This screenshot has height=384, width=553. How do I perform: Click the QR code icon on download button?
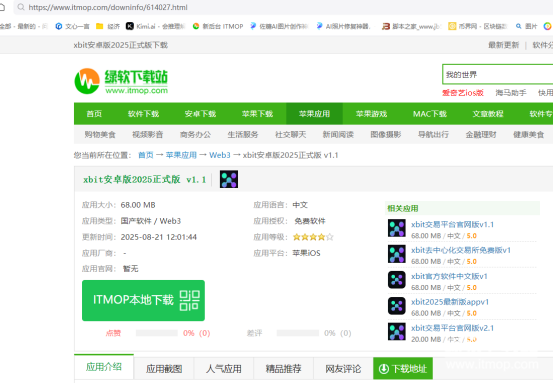click(189, 300)
